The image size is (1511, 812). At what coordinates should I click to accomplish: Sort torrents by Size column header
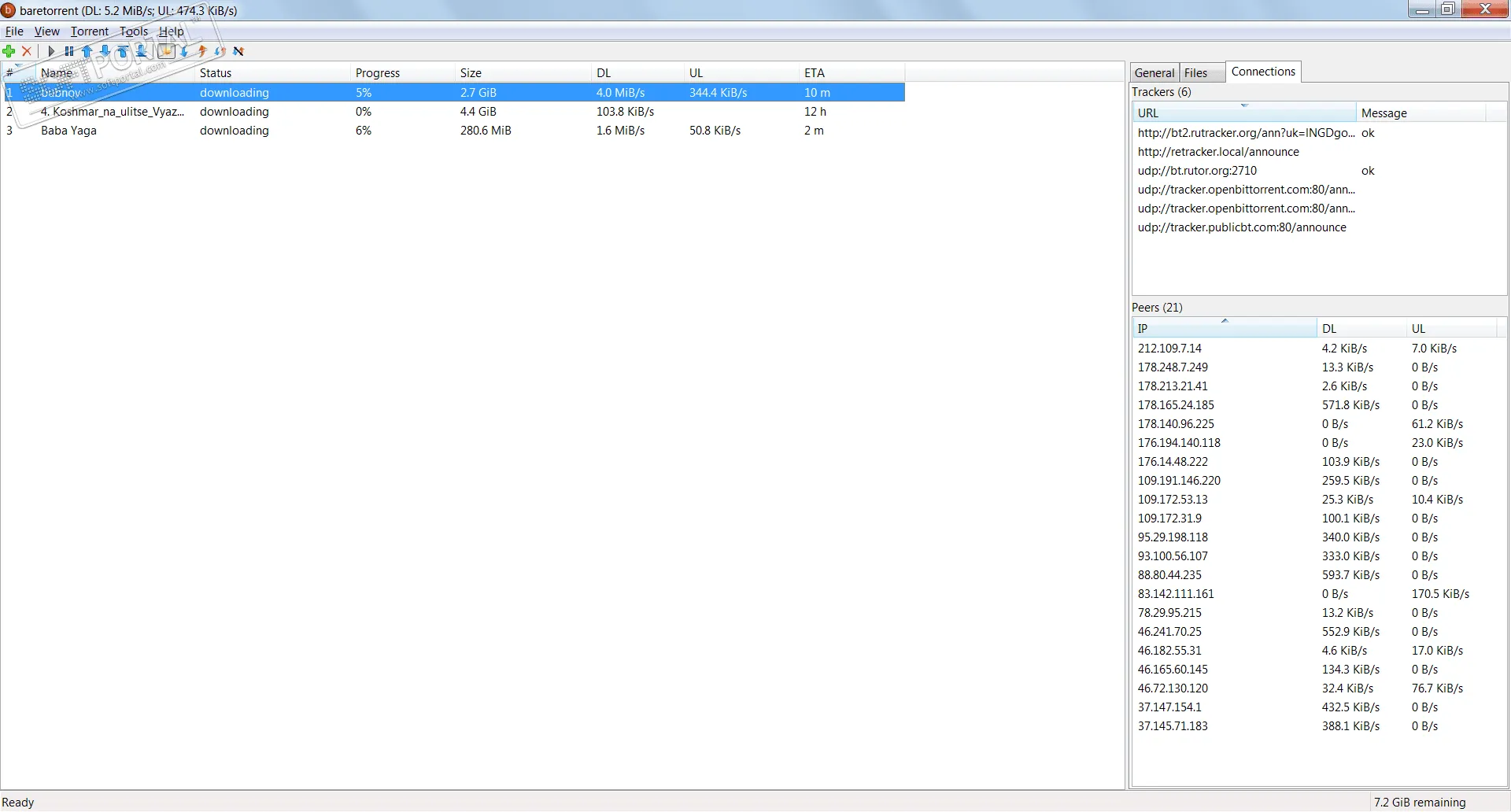[x=523, y=72]
